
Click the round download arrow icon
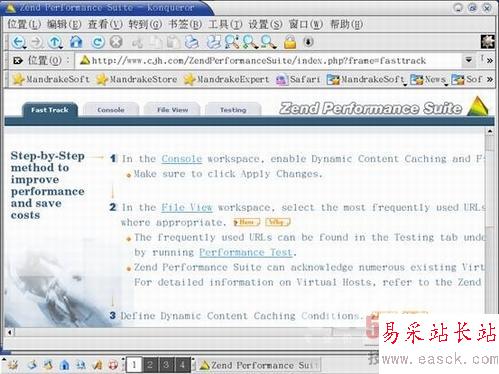point(308,42)
